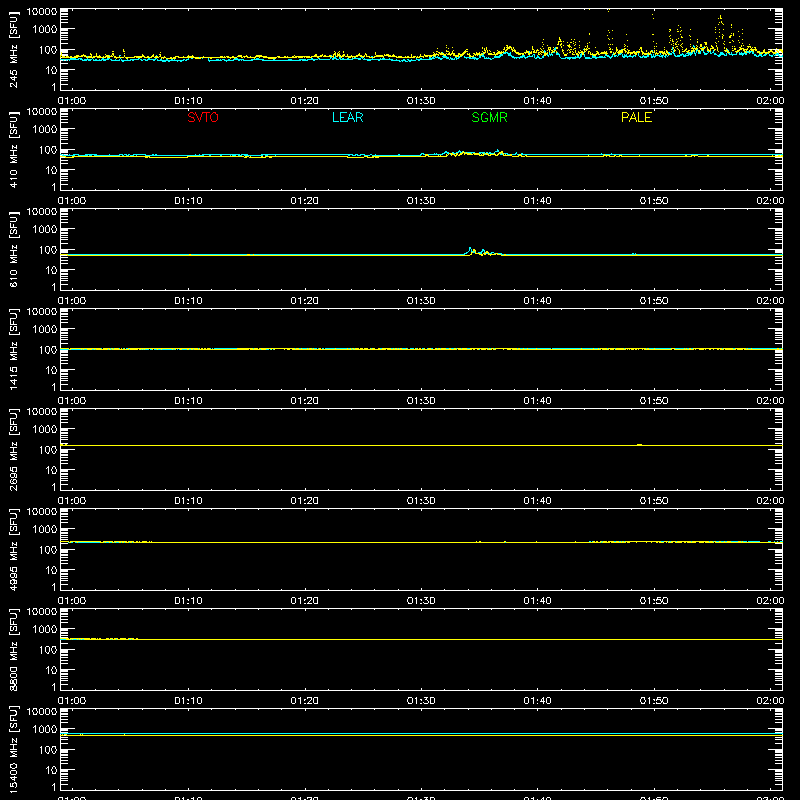The image size is (800, 800).
Task: Click the yellow PALE station label
Action: point(636,117)
